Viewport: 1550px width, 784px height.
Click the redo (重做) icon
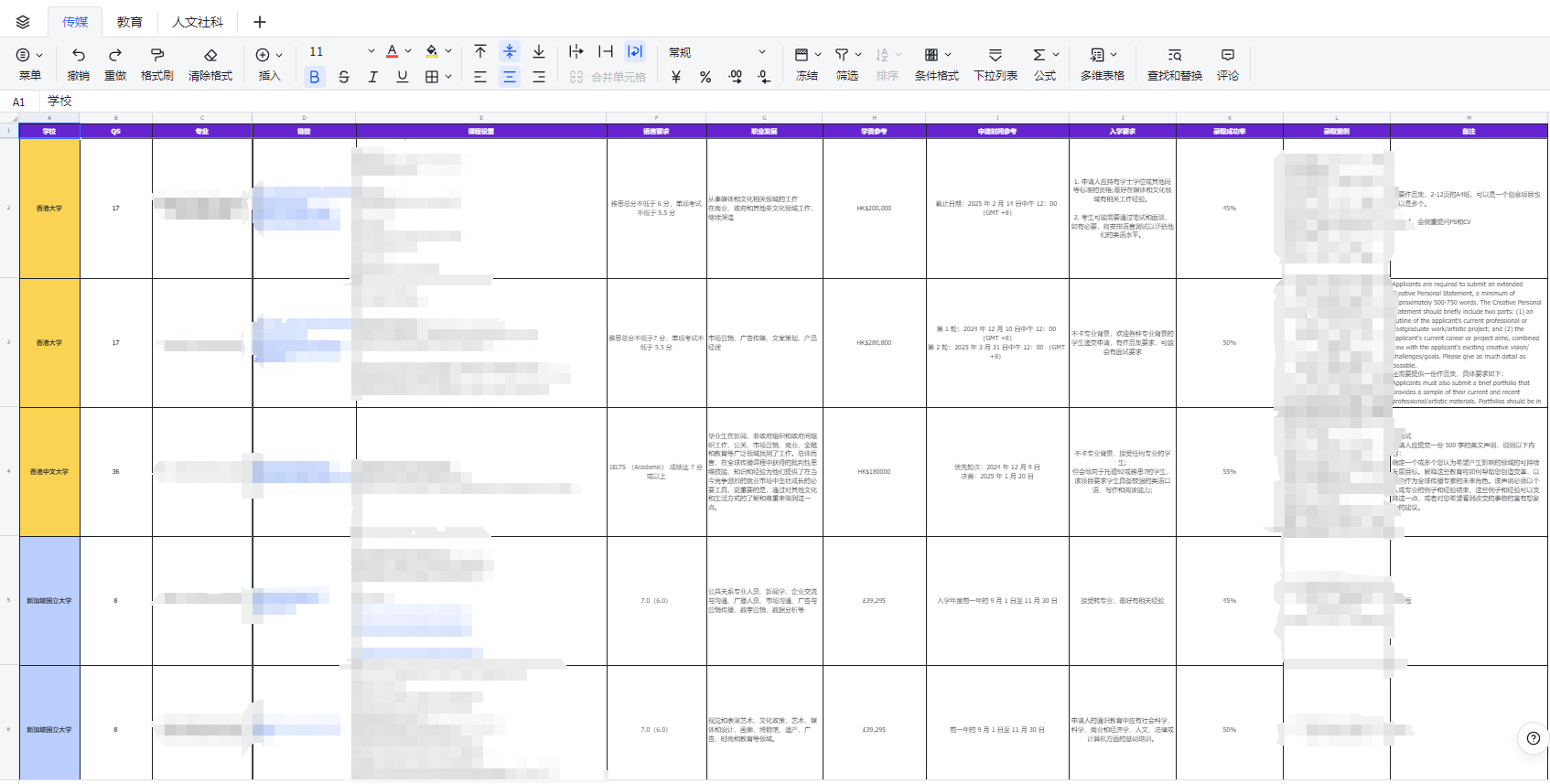coord(115,55)
